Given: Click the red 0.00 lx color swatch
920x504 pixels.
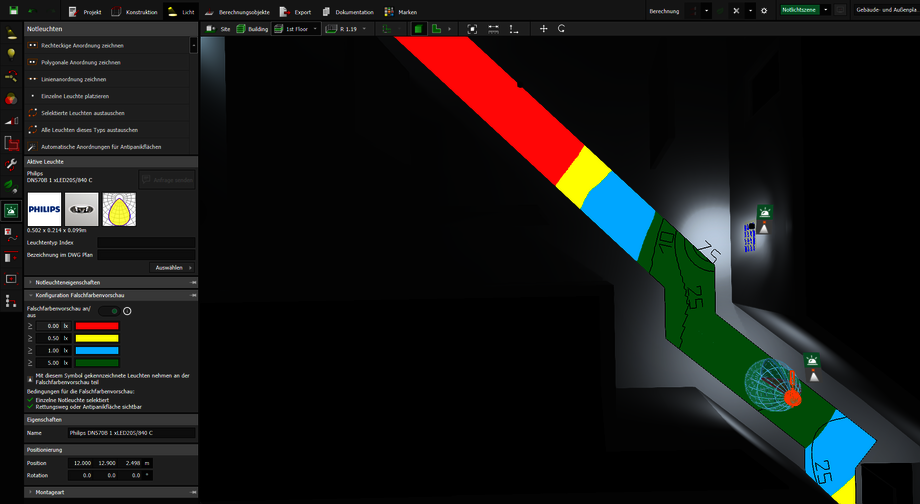Looking at the screenshot, I should tap(97, 326).
